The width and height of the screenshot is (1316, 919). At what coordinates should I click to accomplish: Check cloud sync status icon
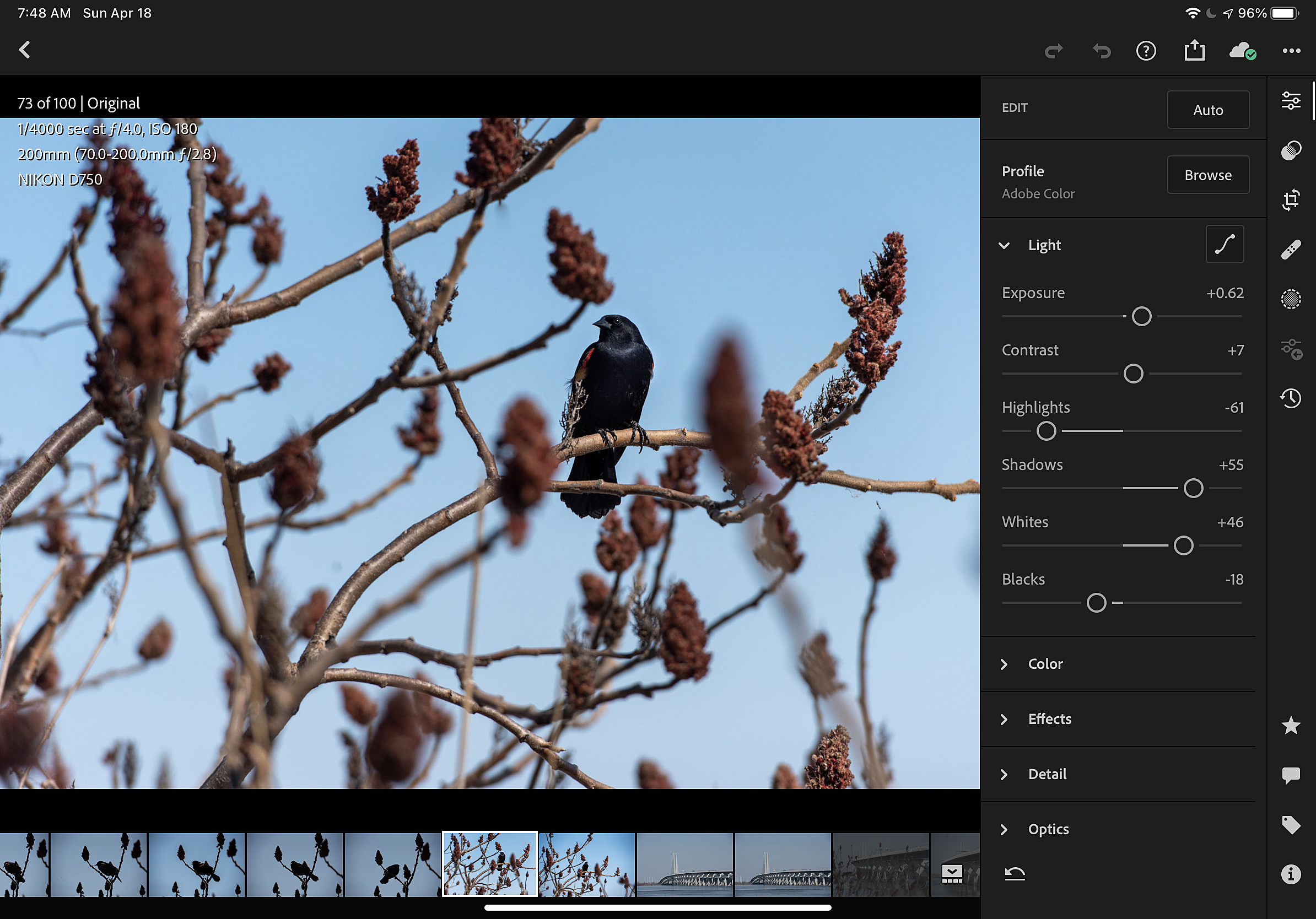[1243, 51]
